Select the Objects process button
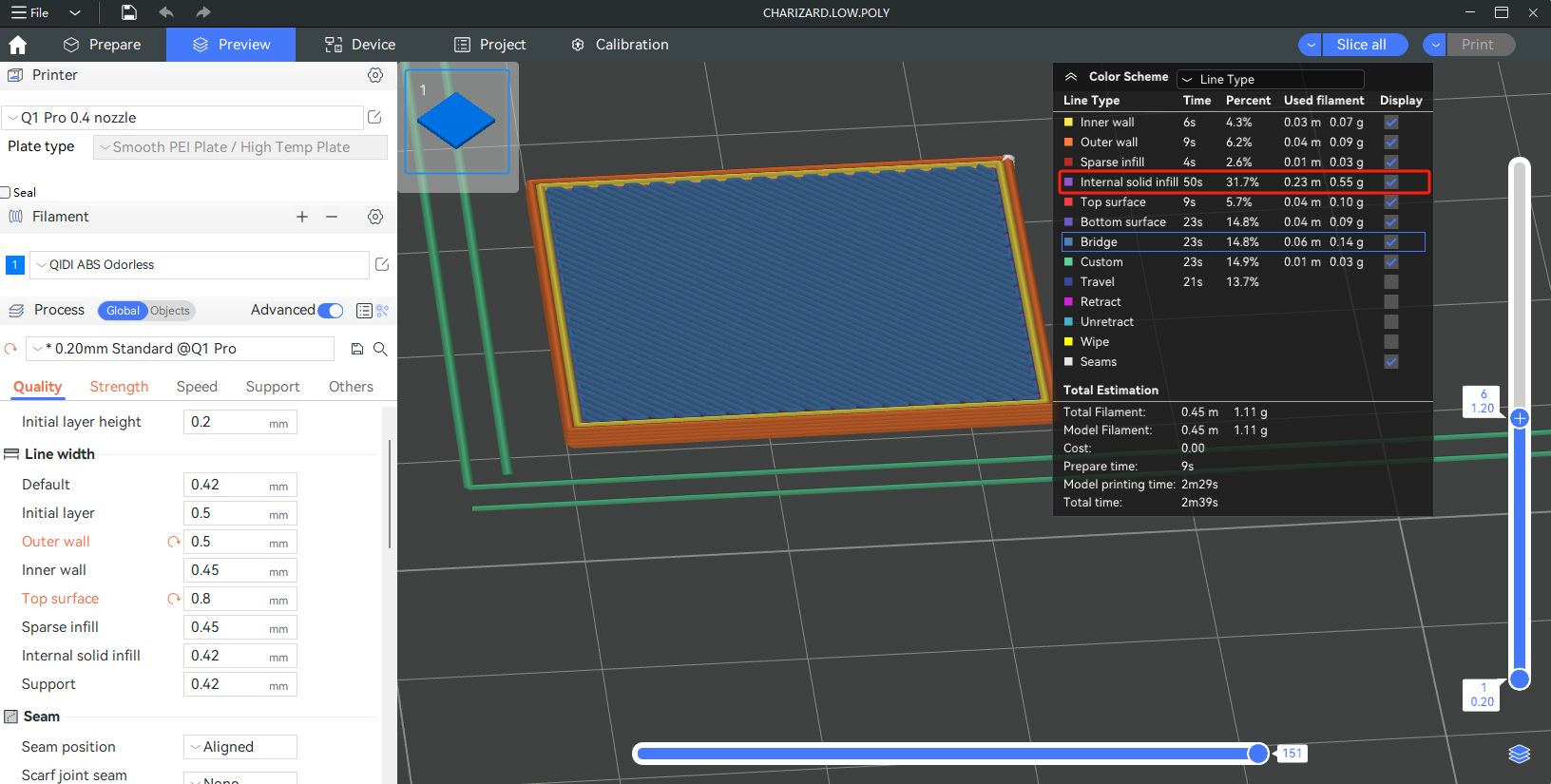Image resolution: width=1551 pixels, height=784 pixels. (x=170, y=311)
